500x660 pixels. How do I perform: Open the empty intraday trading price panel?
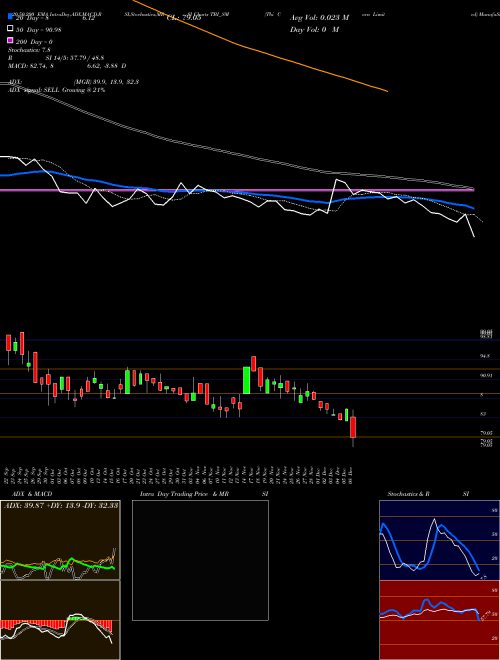200,560
